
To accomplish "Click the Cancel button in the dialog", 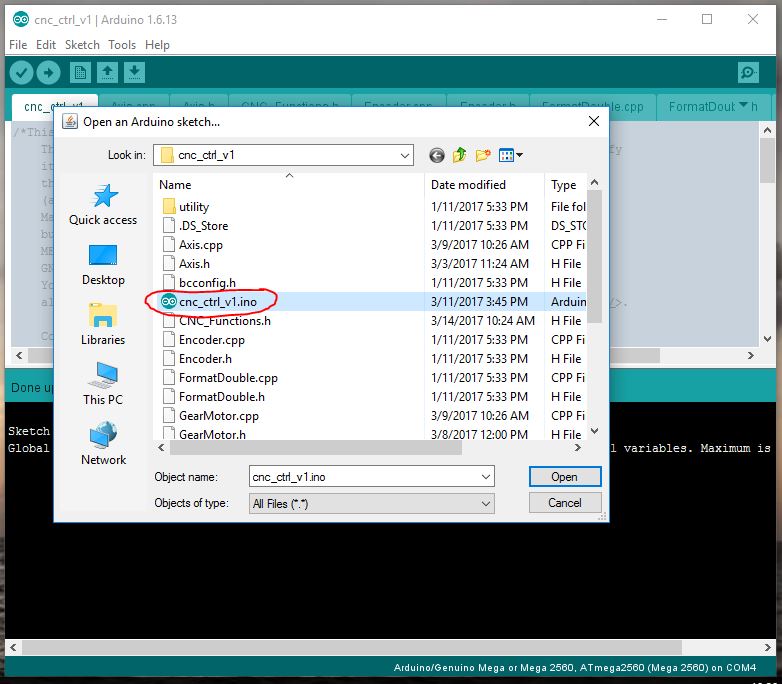I will (x=565, y=503).
